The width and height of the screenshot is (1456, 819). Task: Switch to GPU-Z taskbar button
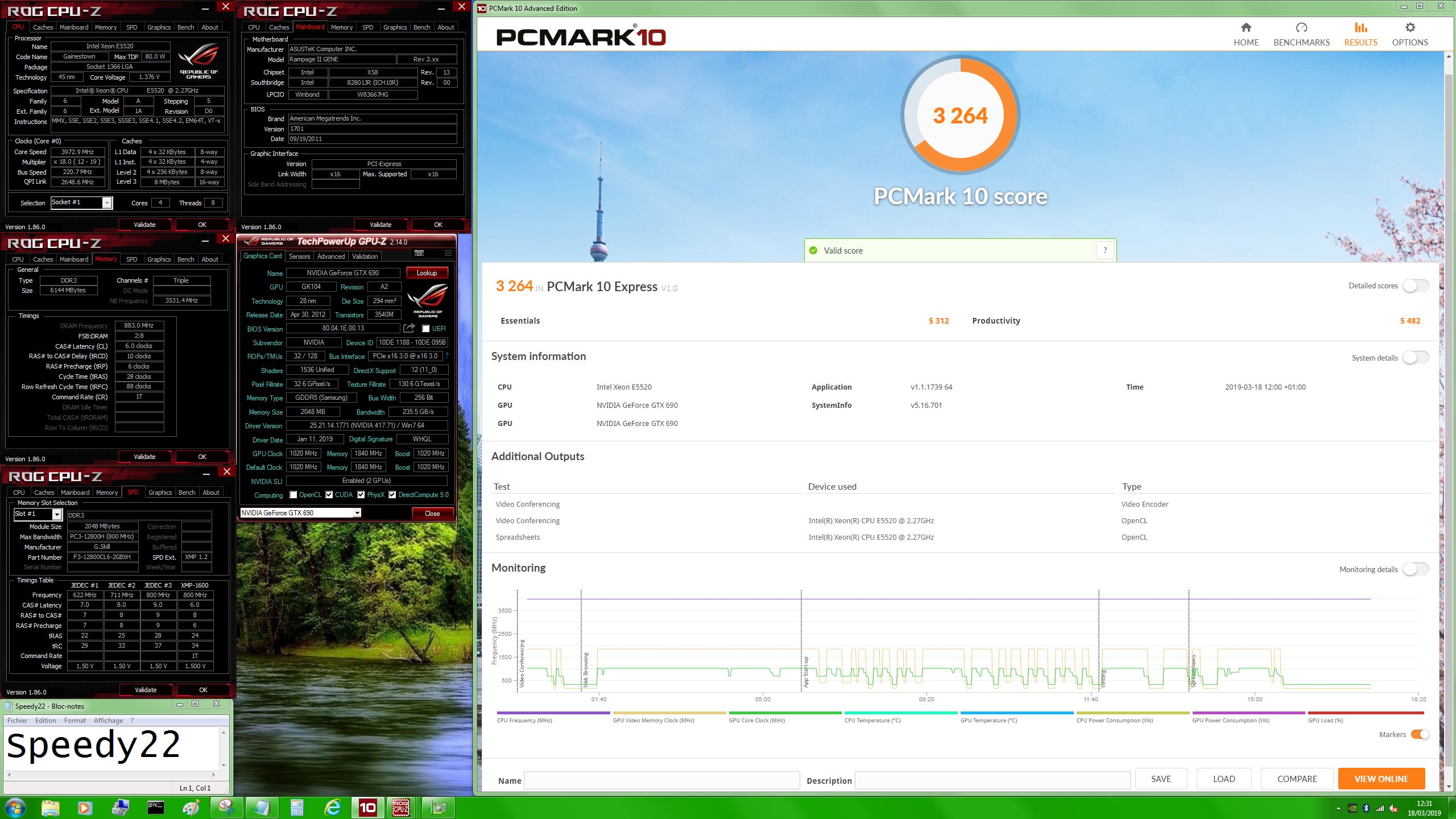coord(438,808)
